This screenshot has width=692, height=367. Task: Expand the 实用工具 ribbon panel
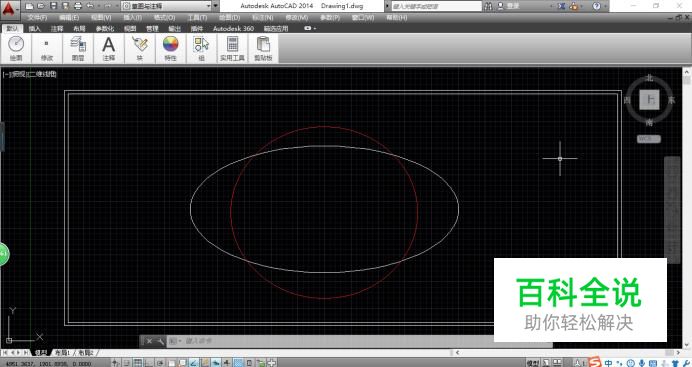pyautogui.click(x=232, y=49)
